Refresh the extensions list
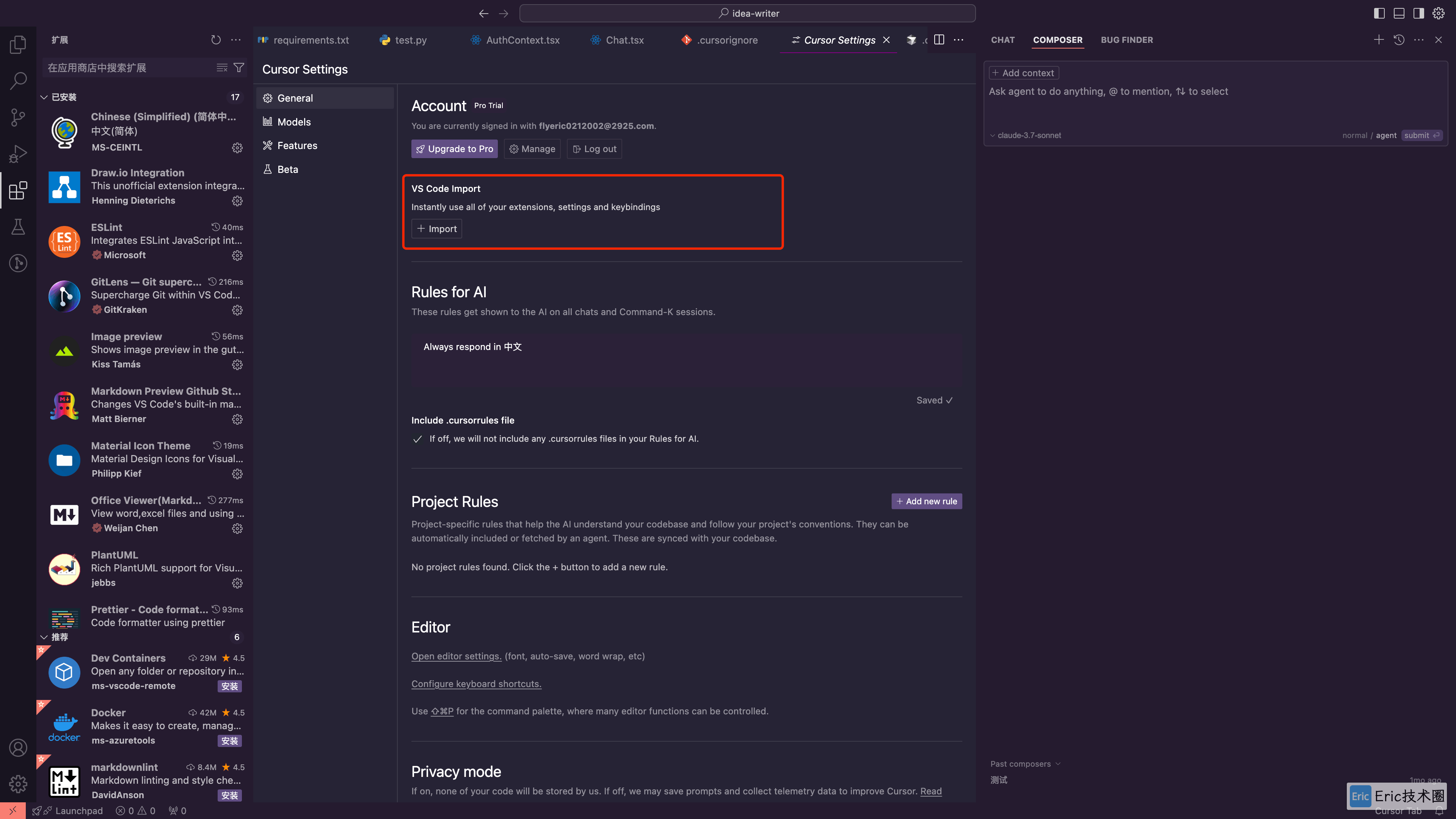Viewport: 1456px width, 819px height. [x=216, y=39]
